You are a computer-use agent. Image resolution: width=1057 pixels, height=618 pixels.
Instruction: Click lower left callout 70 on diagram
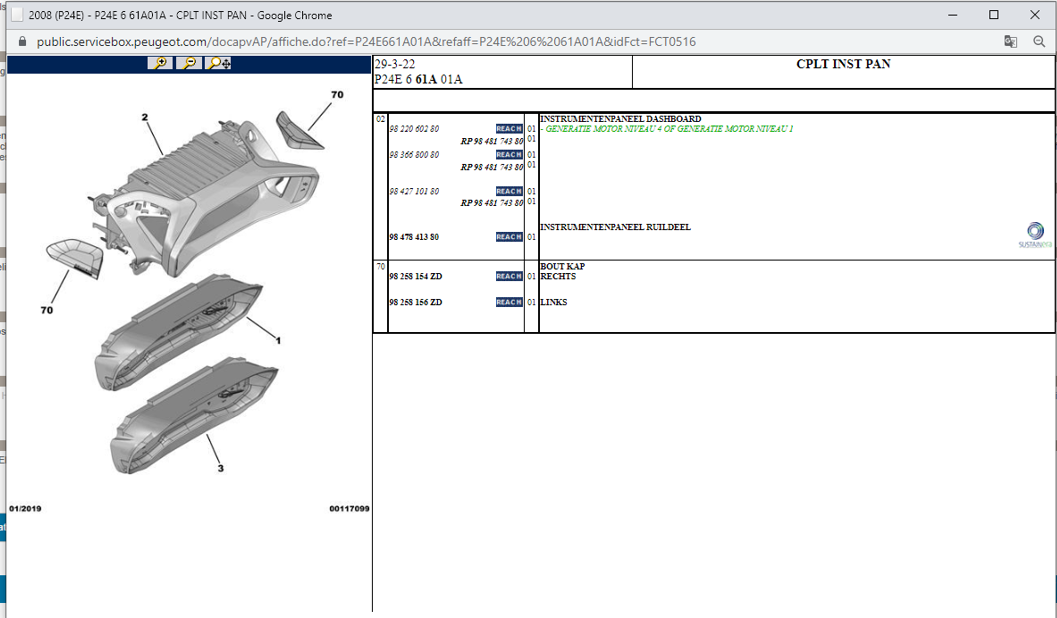(x=47, y=310)
